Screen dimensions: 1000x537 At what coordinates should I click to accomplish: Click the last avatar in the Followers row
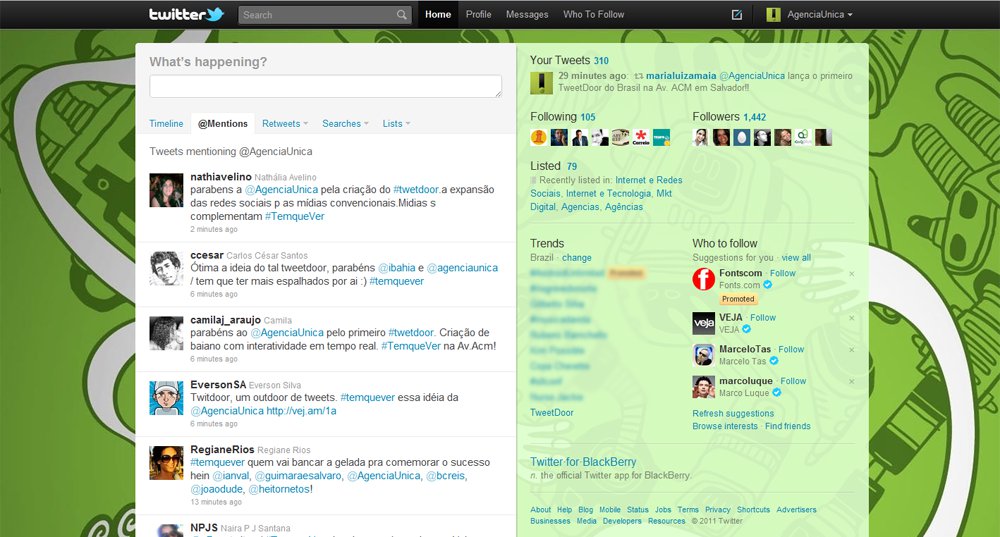pos(823,137)
